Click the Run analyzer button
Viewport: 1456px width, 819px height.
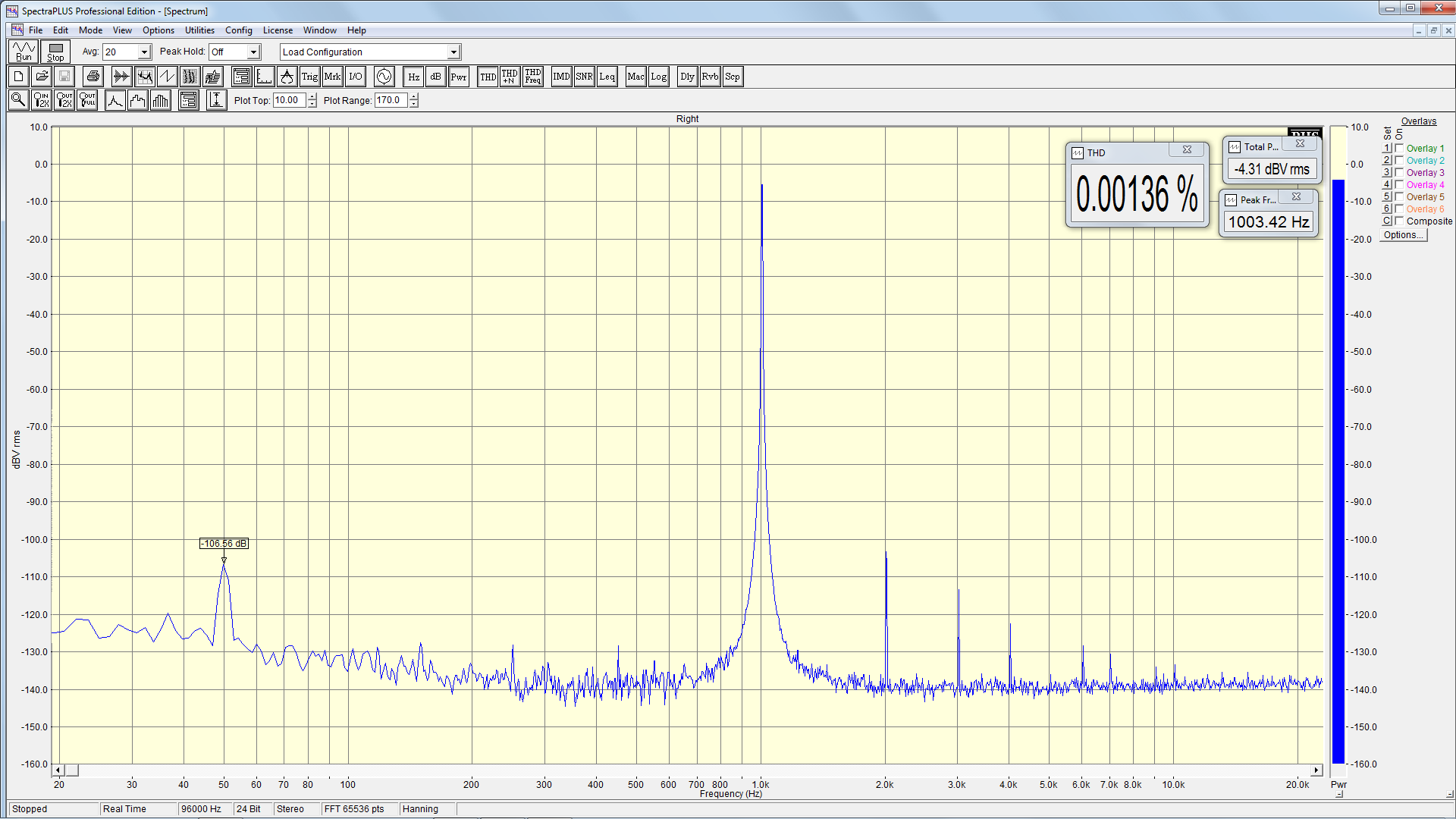(24, 52)
